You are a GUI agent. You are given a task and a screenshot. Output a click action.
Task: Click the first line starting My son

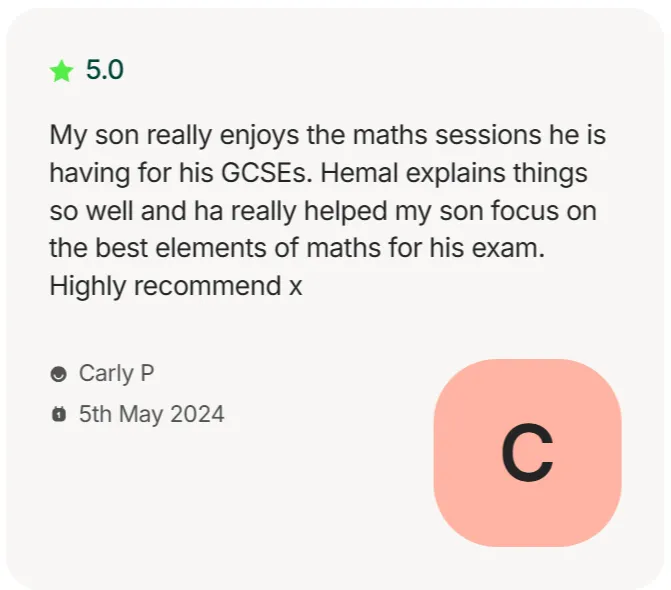tap(328, 136)
